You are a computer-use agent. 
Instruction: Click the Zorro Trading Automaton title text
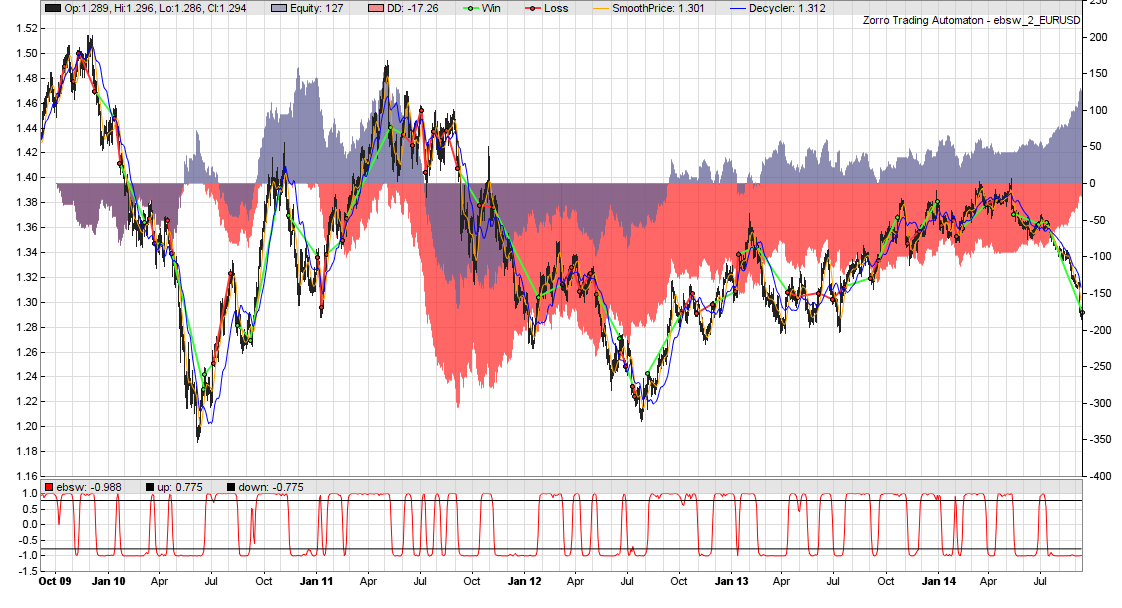tap(972, 20)
